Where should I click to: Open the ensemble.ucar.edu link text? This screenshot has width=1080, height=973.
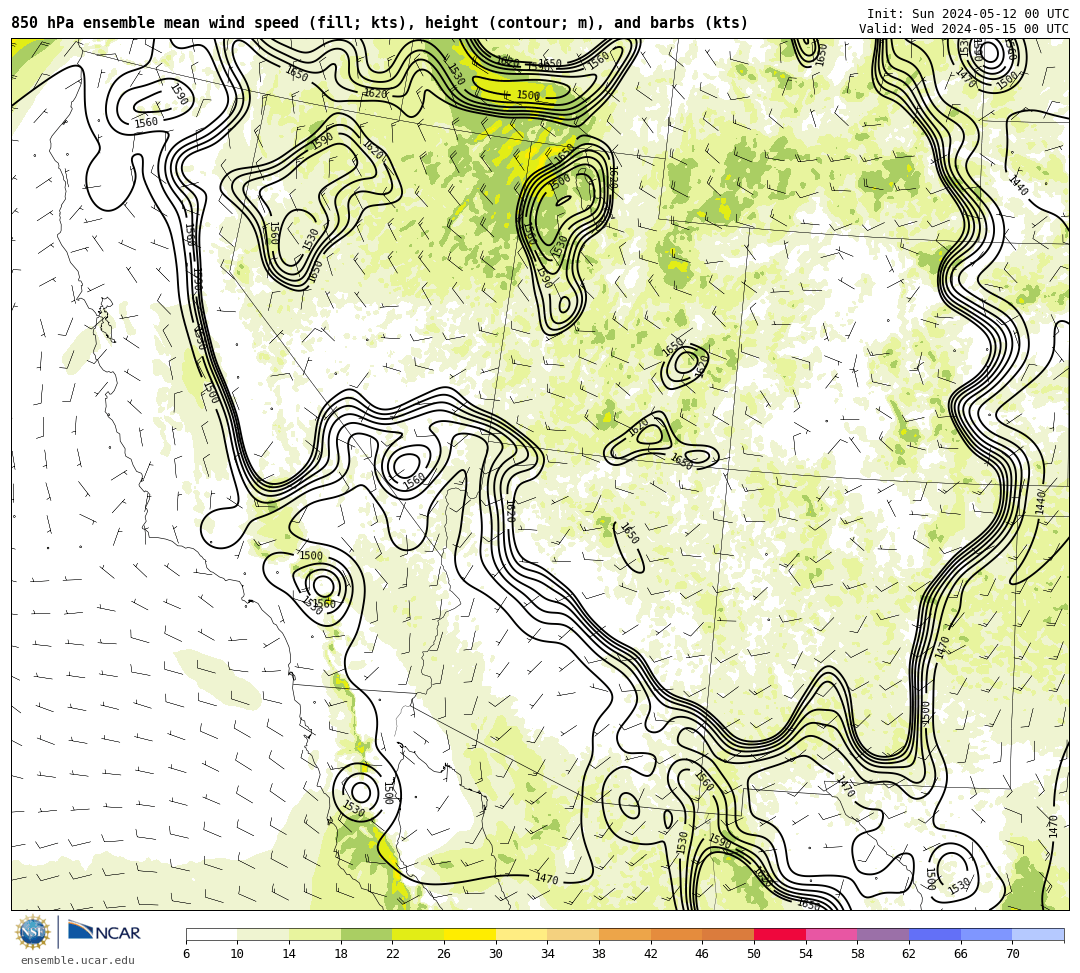click(78, 960)
